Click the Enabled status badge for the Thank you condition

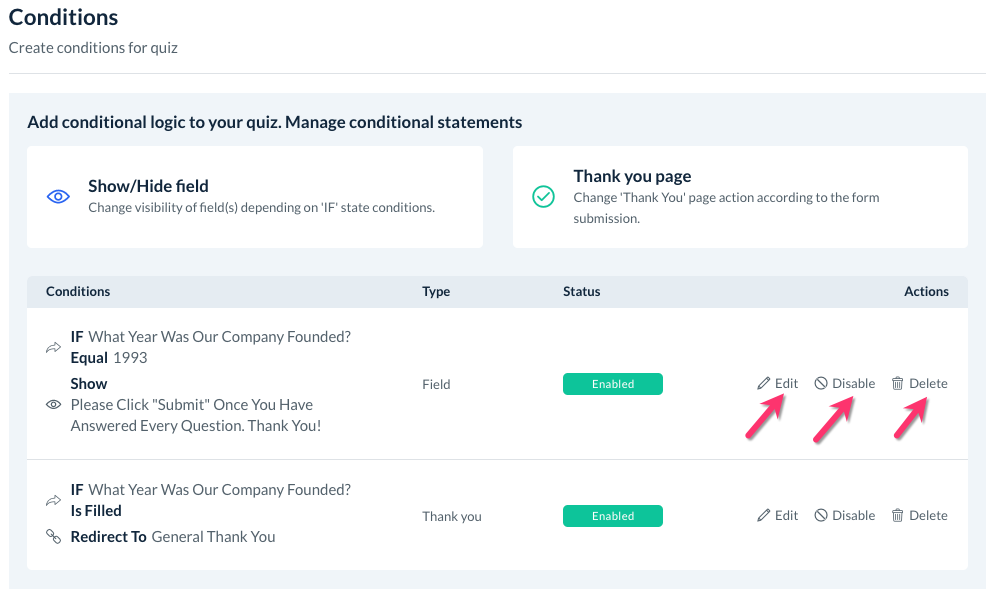click(612, 516)
